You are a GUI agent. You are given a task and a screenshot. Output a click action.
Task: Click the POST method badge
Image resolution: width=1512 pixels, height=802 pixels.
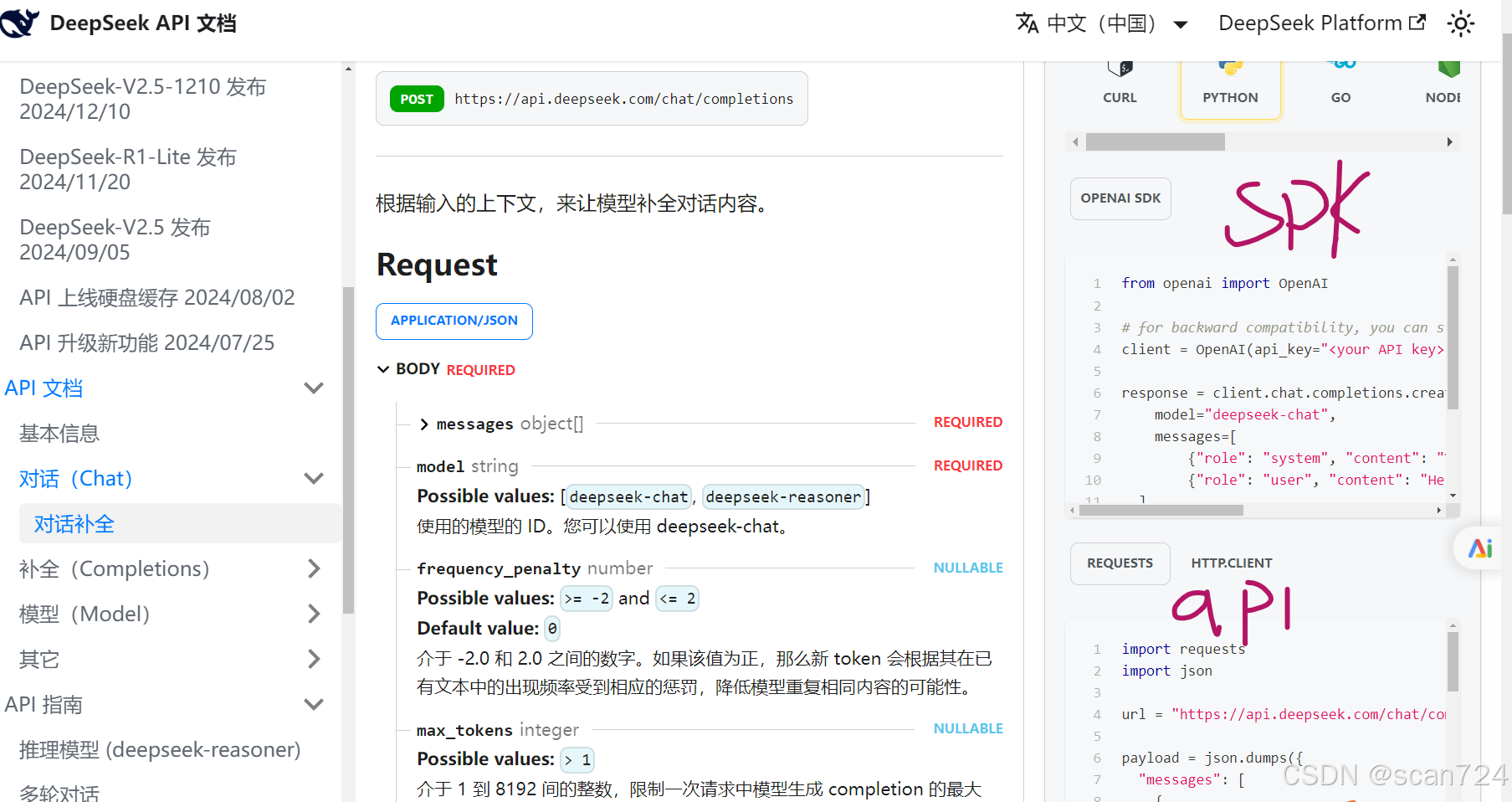coord(417,99)
